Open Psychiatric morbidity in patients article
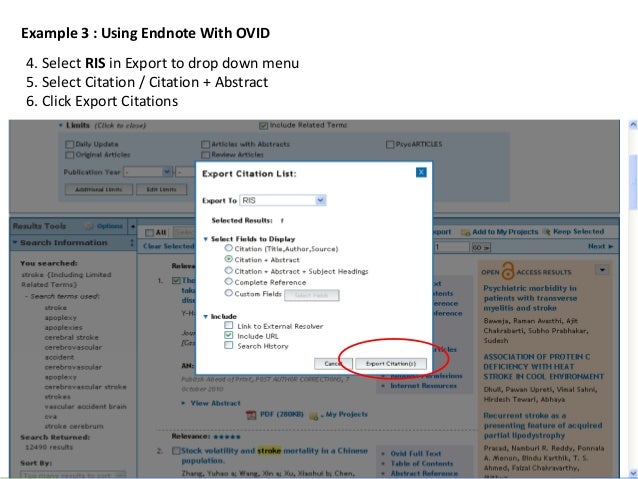This screenshot has width=638, height=479. tap(530, 298)
